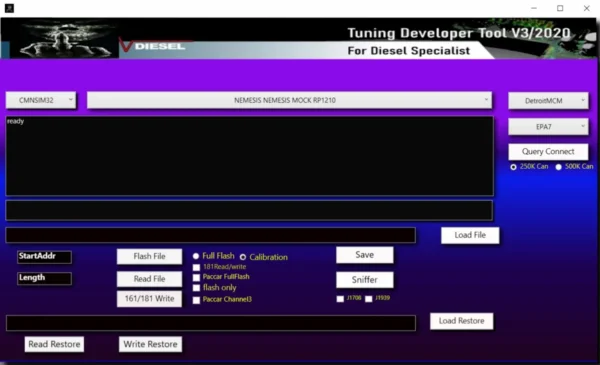Select the 250K Can radio button
600x365 pixels.
click(x=514, y=167)
